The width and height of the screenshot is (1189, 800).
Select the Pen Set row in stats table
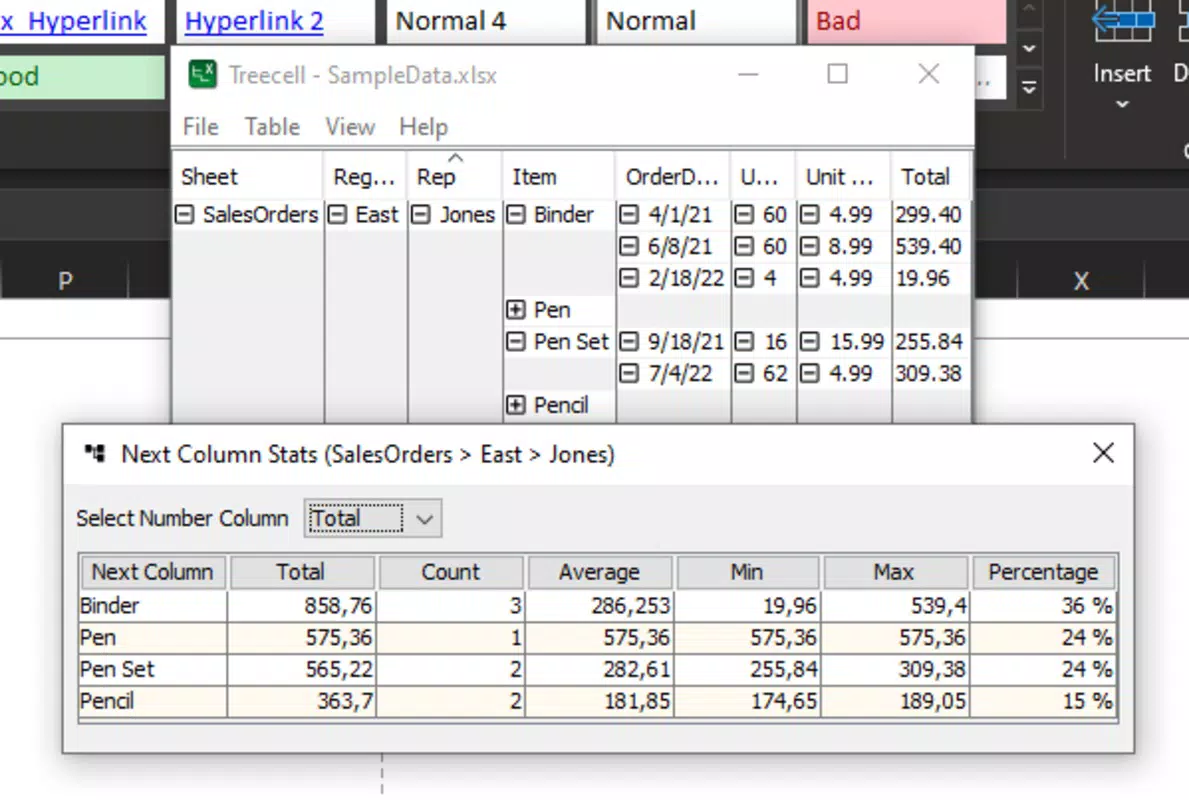pyautogui.click(x=598, y=670)
